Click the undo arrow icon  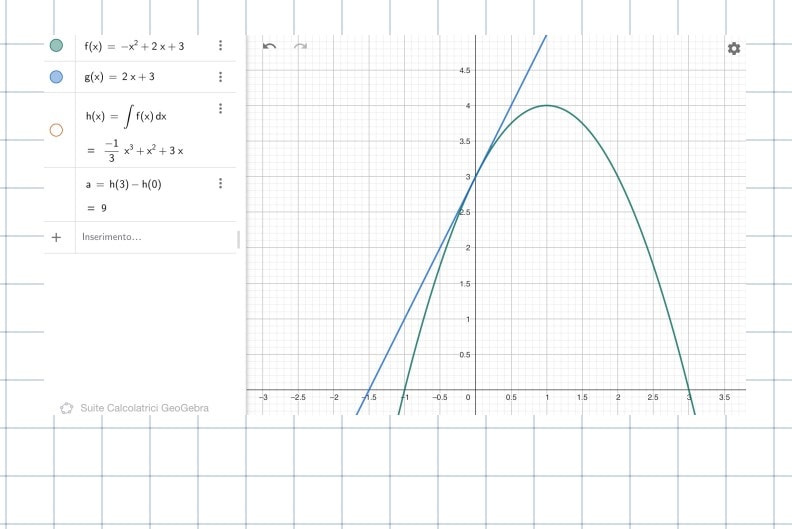click(x=269, y=47)
